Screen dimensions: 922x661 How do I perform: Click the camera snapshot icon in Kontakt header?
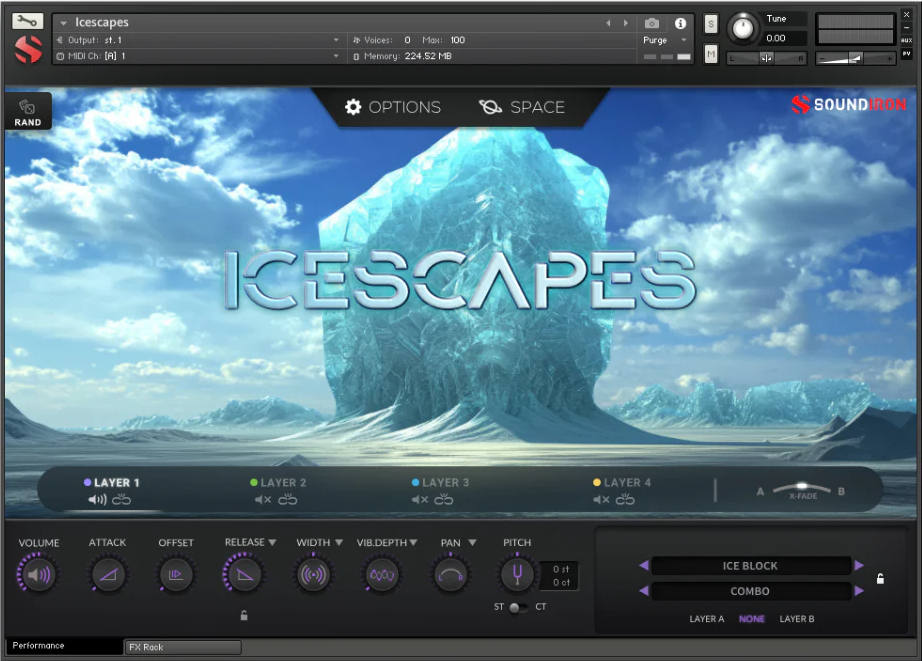tap(652, 23)
